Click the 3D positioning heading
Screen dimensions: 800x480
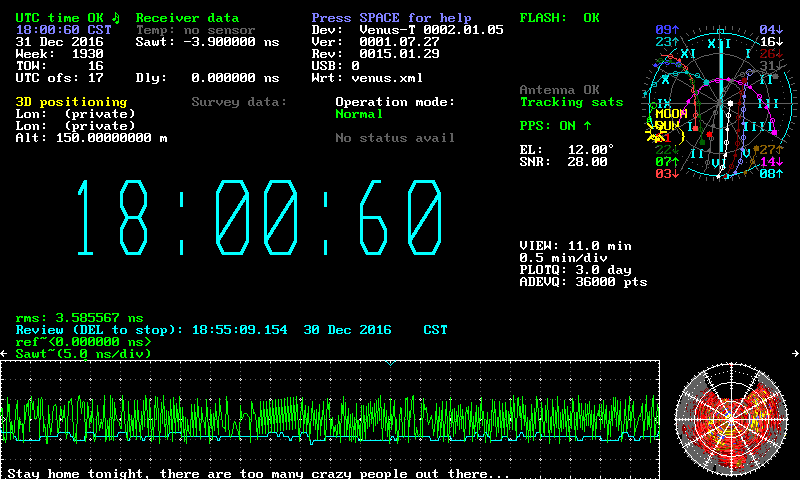71,102
